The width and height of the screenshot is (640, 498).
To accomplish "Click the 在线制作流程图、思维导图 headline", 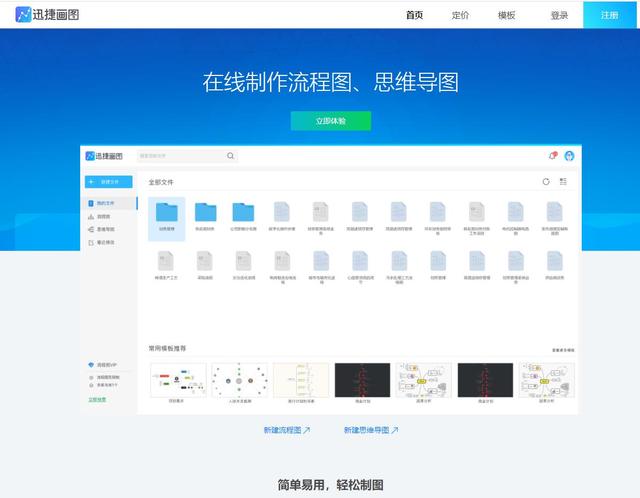I will [331, 82].
